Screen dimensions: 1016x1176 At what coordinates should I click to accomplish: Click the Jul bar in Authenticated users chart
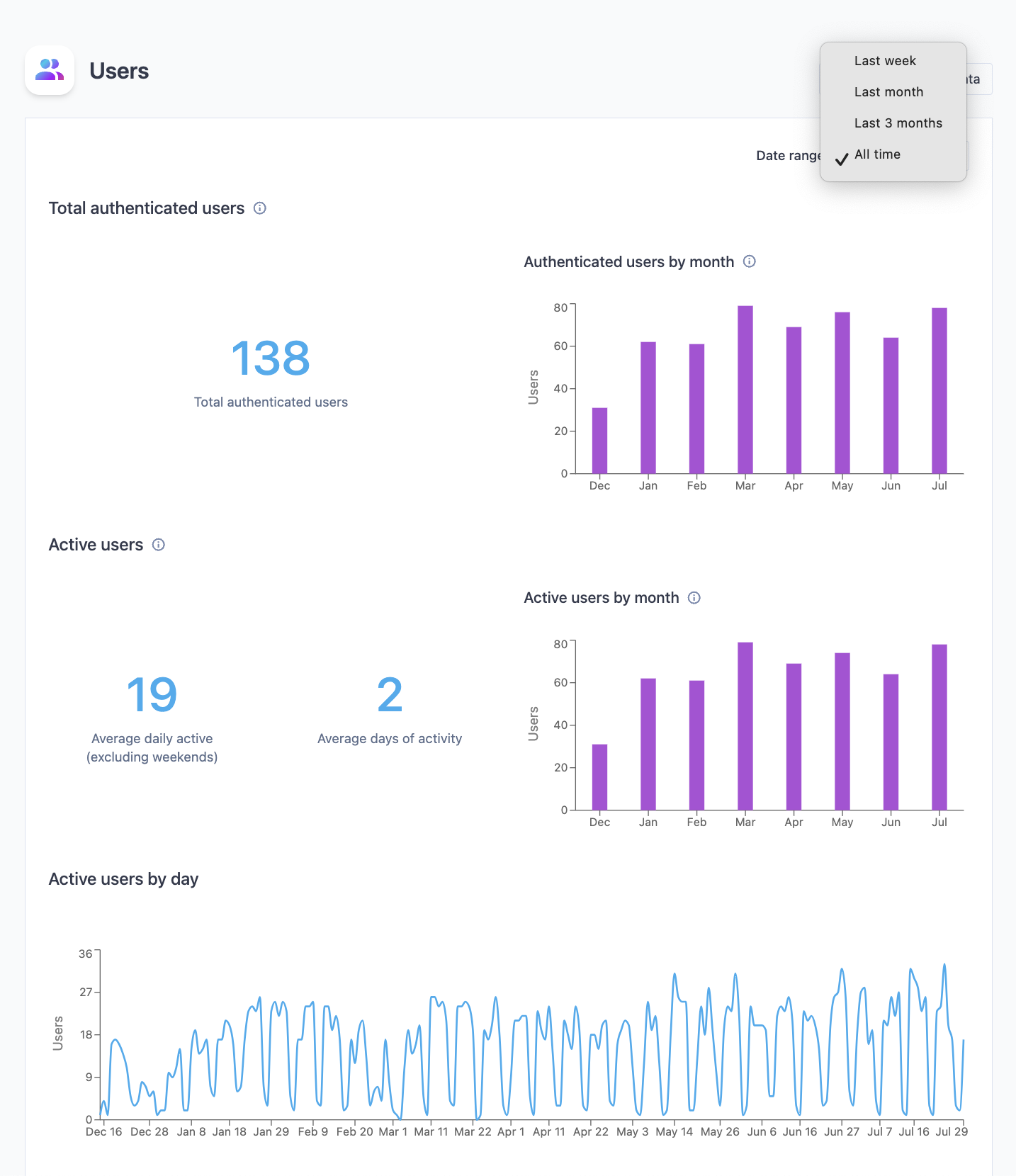pos(939,390)
